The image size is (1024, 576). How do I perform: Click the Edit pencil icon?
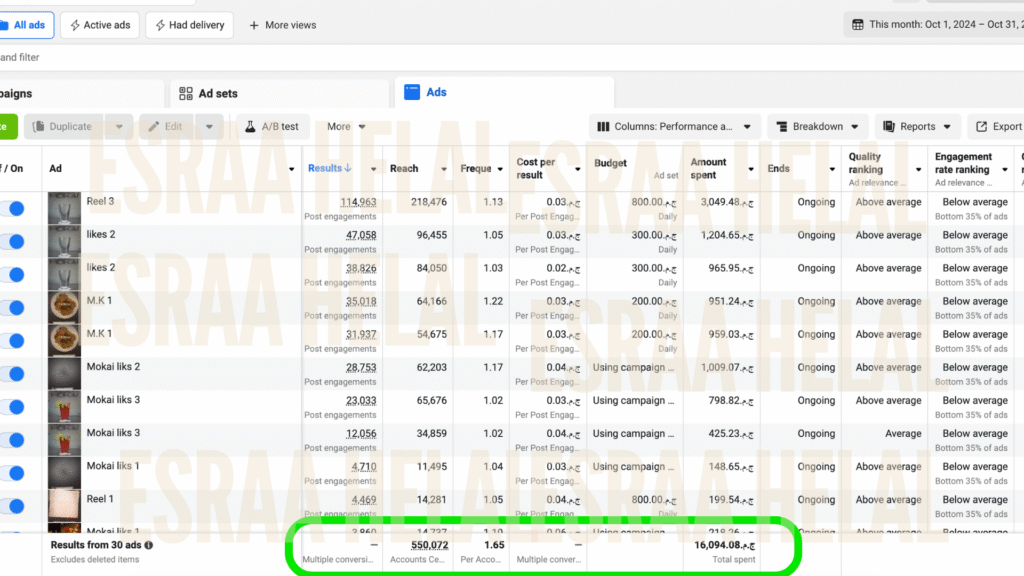point(153,127)
